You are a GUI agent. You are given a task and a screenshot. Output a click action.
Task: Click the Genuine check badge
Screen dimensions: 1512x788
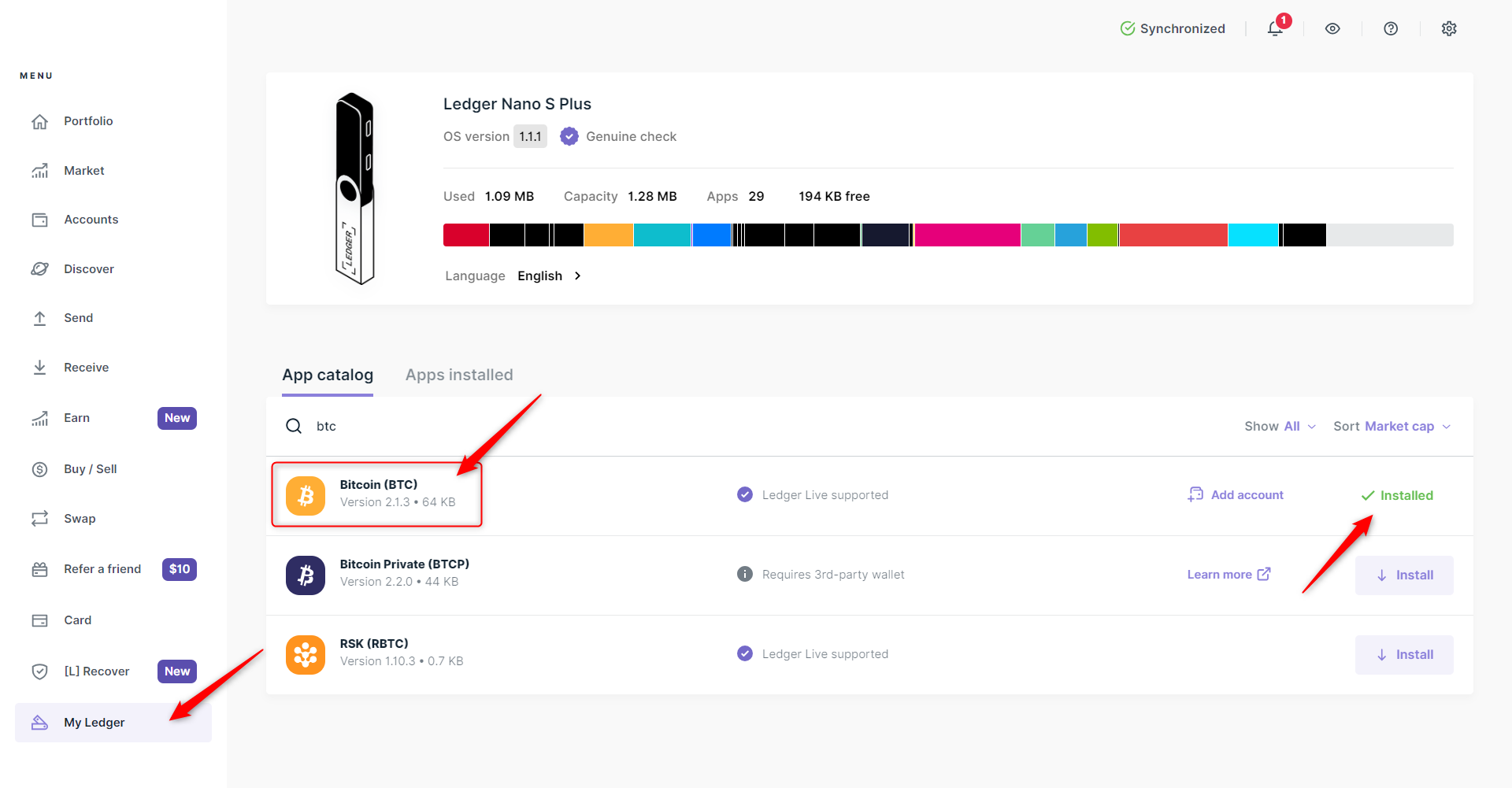(x=619, y=137)
